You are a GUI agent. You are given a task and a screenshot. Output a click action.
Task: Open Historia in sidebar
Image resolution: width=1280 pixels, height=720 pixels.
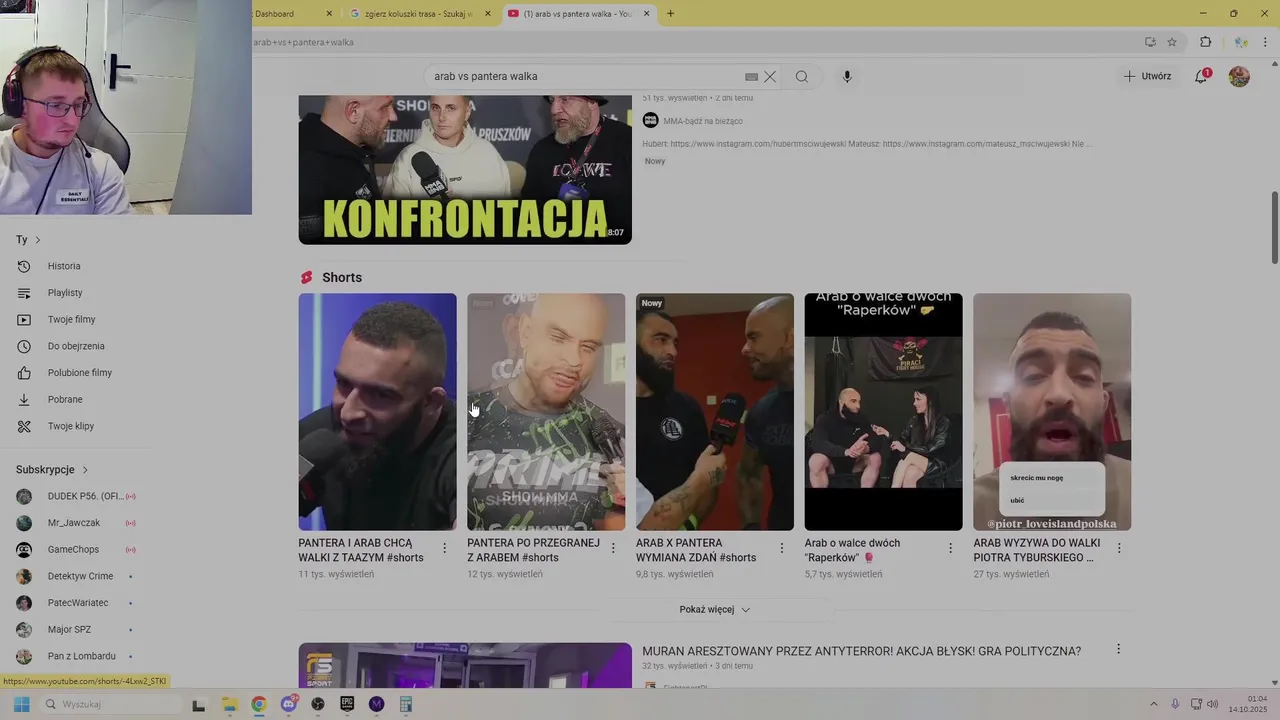64,266
